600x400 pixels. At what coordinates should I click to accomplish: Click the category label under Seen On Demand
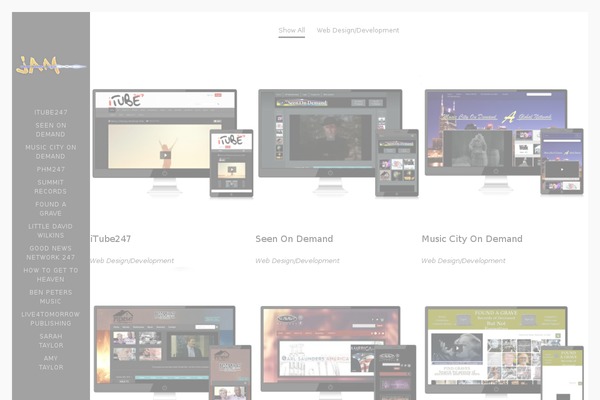click(x=297, y=261)
